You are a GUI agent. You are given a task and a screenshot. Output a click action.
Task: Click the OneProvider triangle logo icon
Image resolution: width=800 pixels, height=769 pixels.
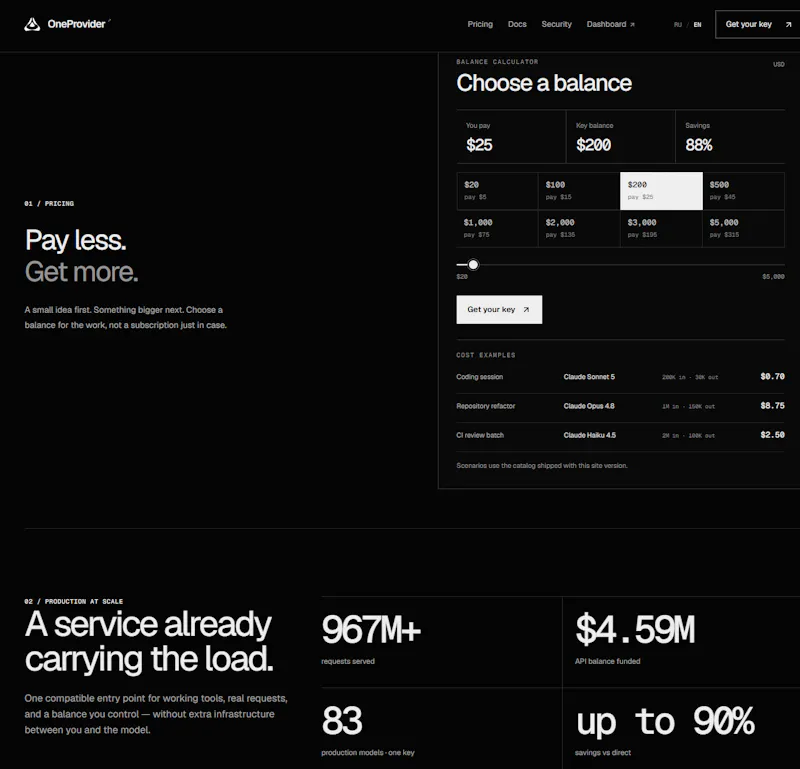(x=32, y=24)
